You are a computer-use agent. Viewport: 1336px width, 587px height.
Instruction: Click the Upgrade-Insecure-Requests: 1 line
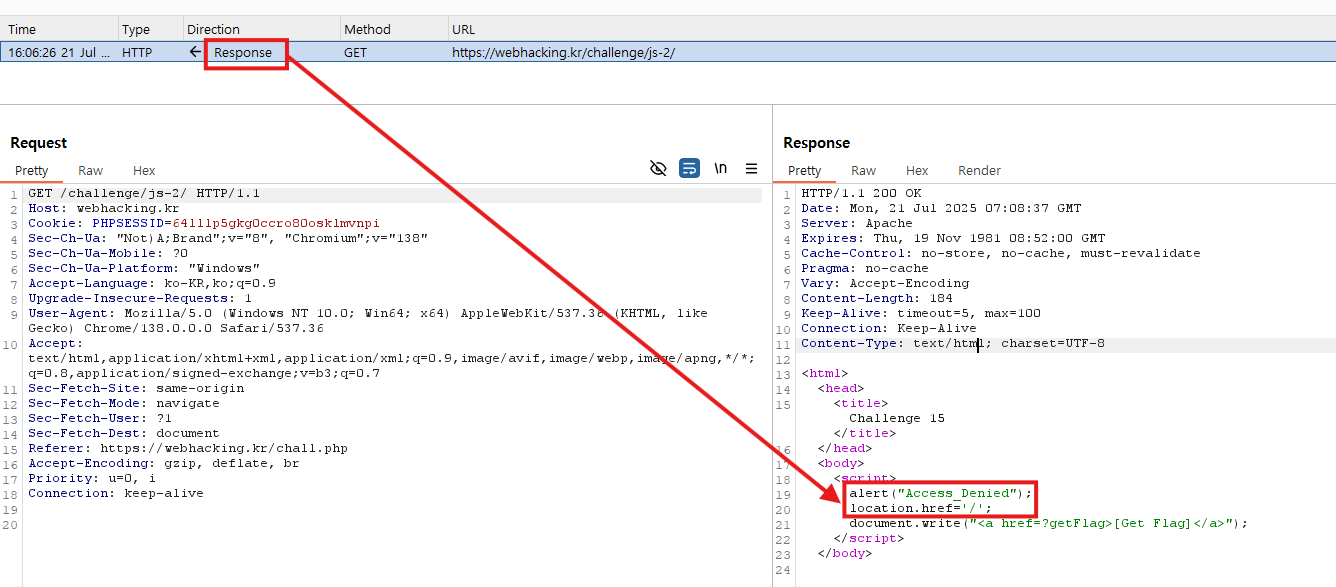pyautogui.click(x=140, y=299)
